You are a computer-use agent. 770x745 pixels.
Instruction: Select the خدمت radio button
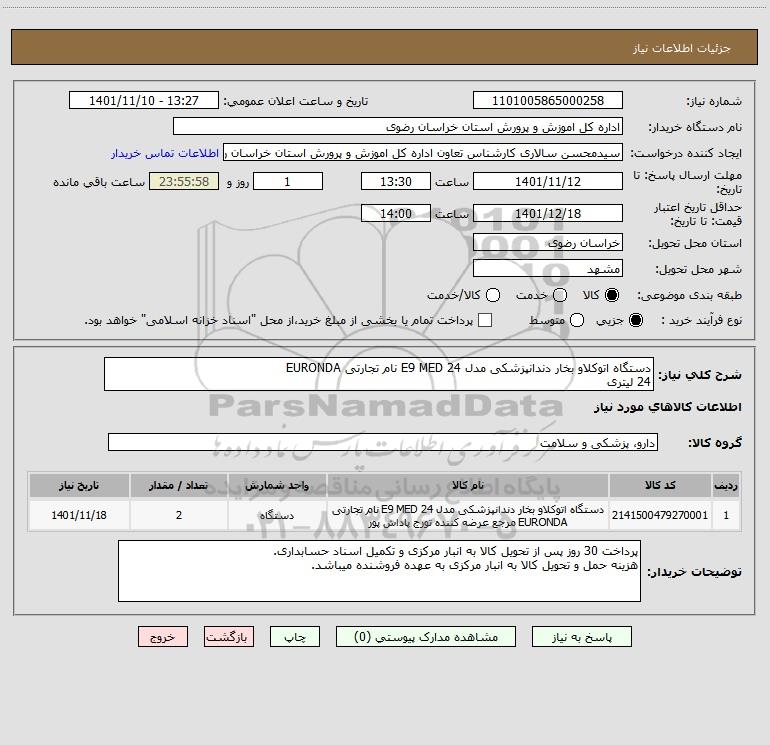click(560, 295)
